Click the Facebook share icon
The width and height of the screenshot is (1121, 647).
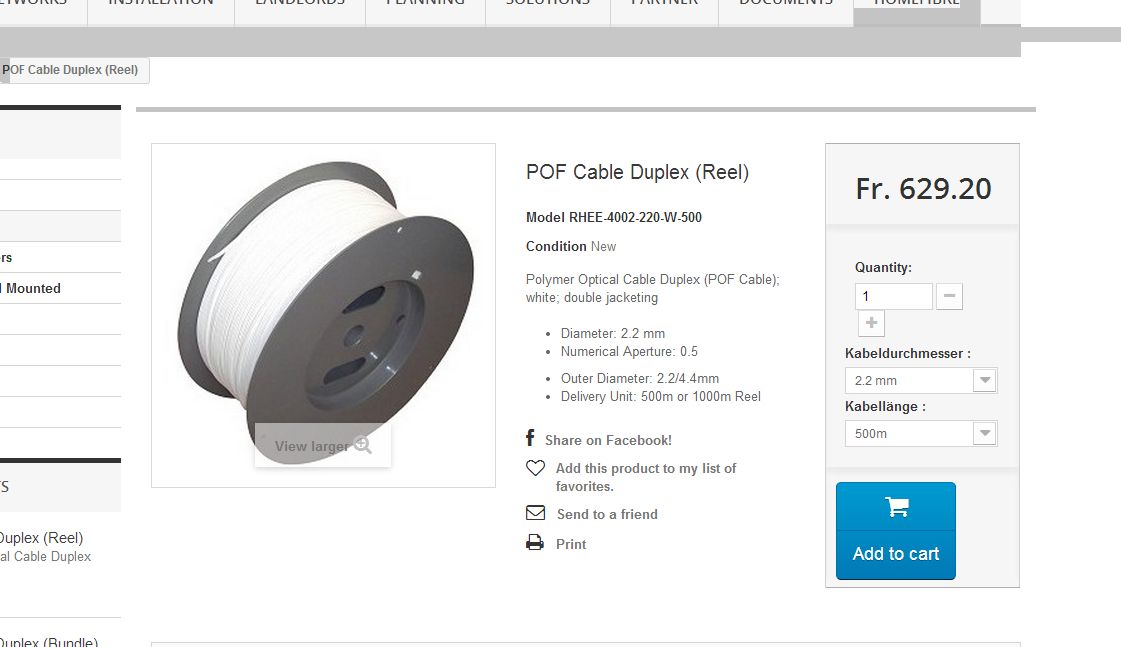coord(530,438)
